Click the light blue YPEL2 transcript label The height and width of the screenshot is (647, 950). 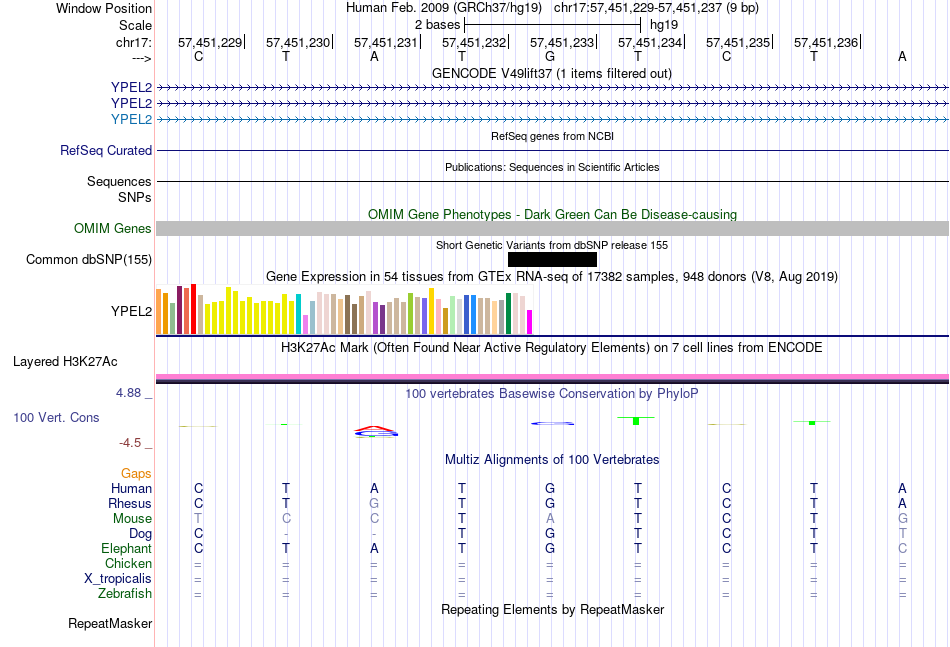(x=131, y=119)
